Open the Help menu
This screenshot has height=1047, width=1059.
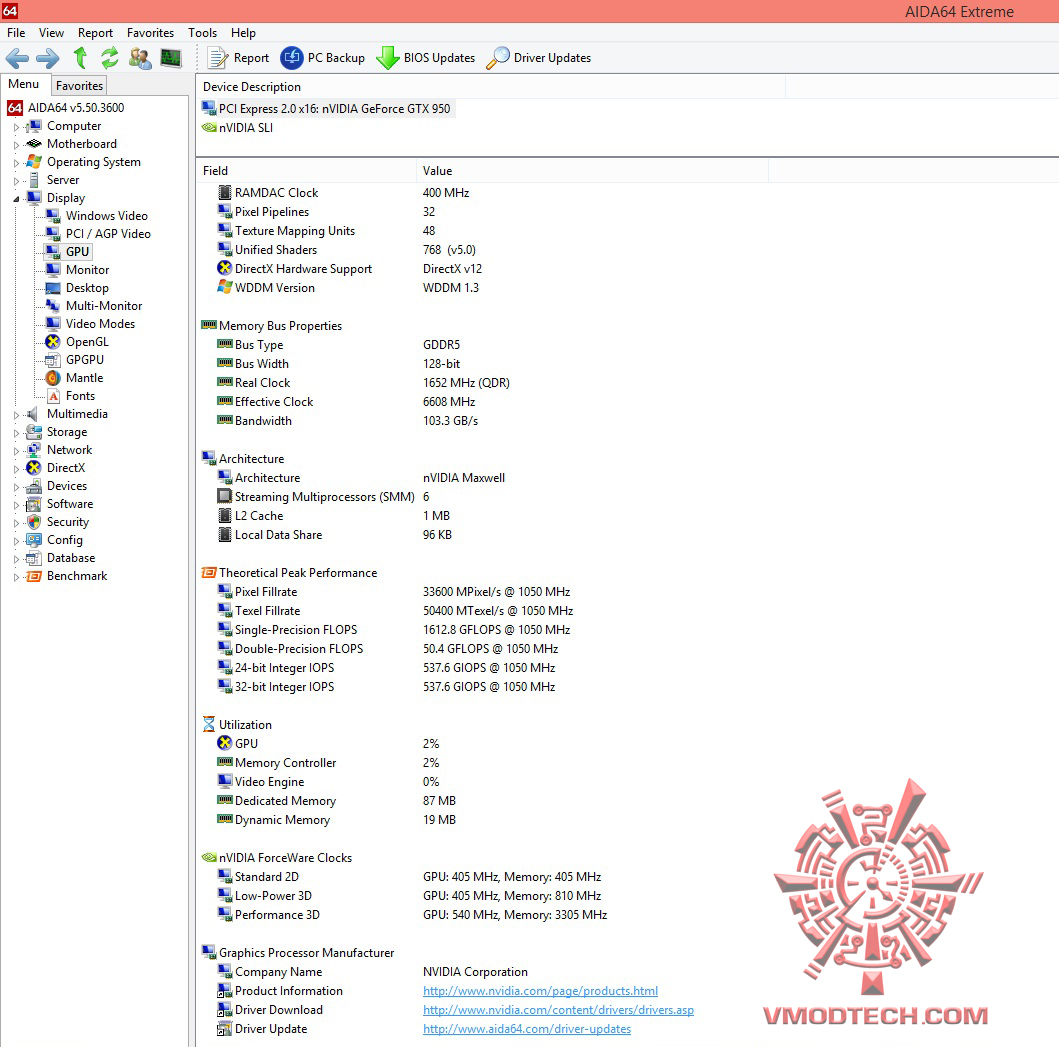(x=243, y=32)
